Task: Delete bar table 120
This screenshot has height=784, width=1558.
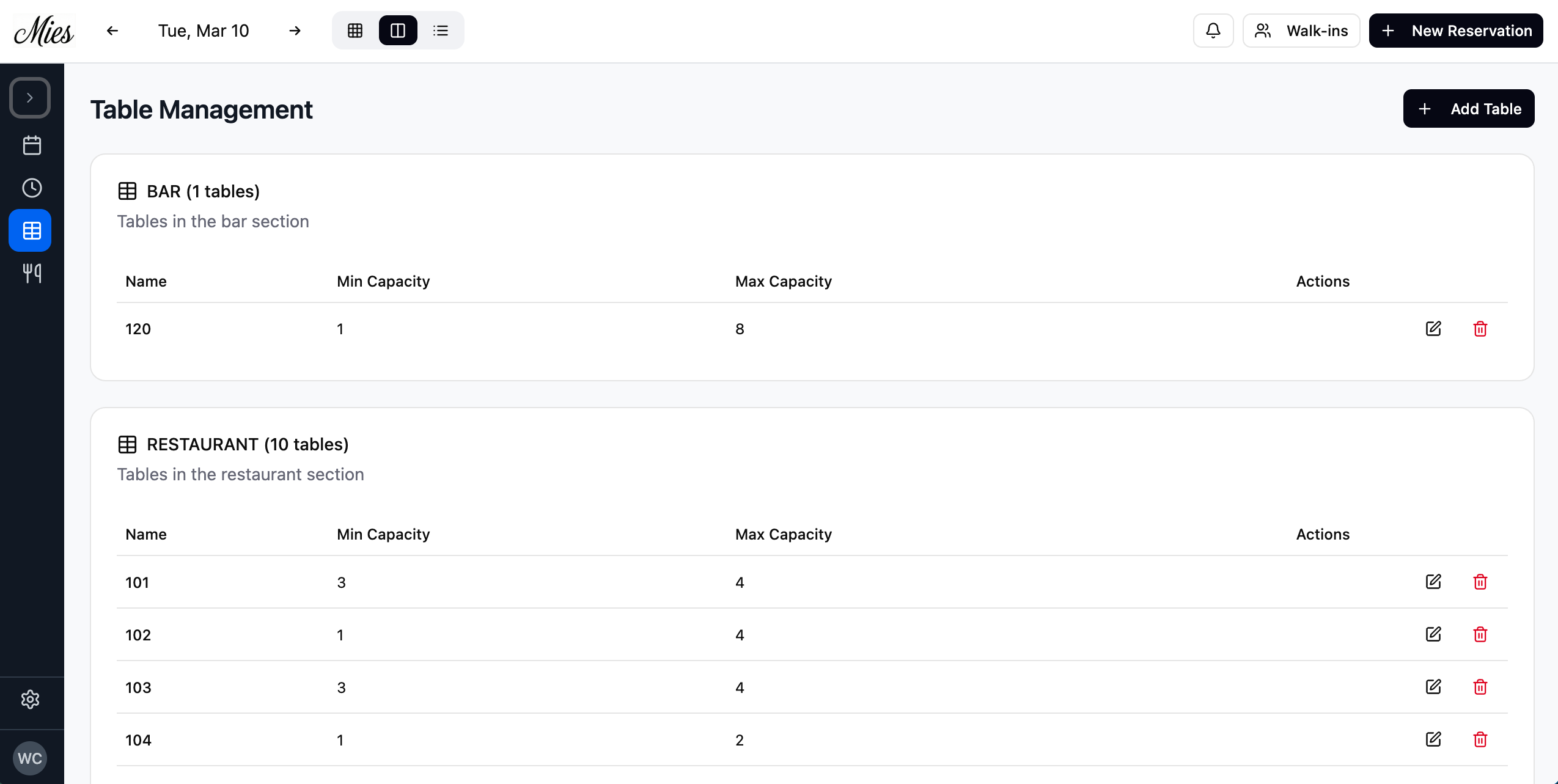Action: click(x=1480, y=329)
